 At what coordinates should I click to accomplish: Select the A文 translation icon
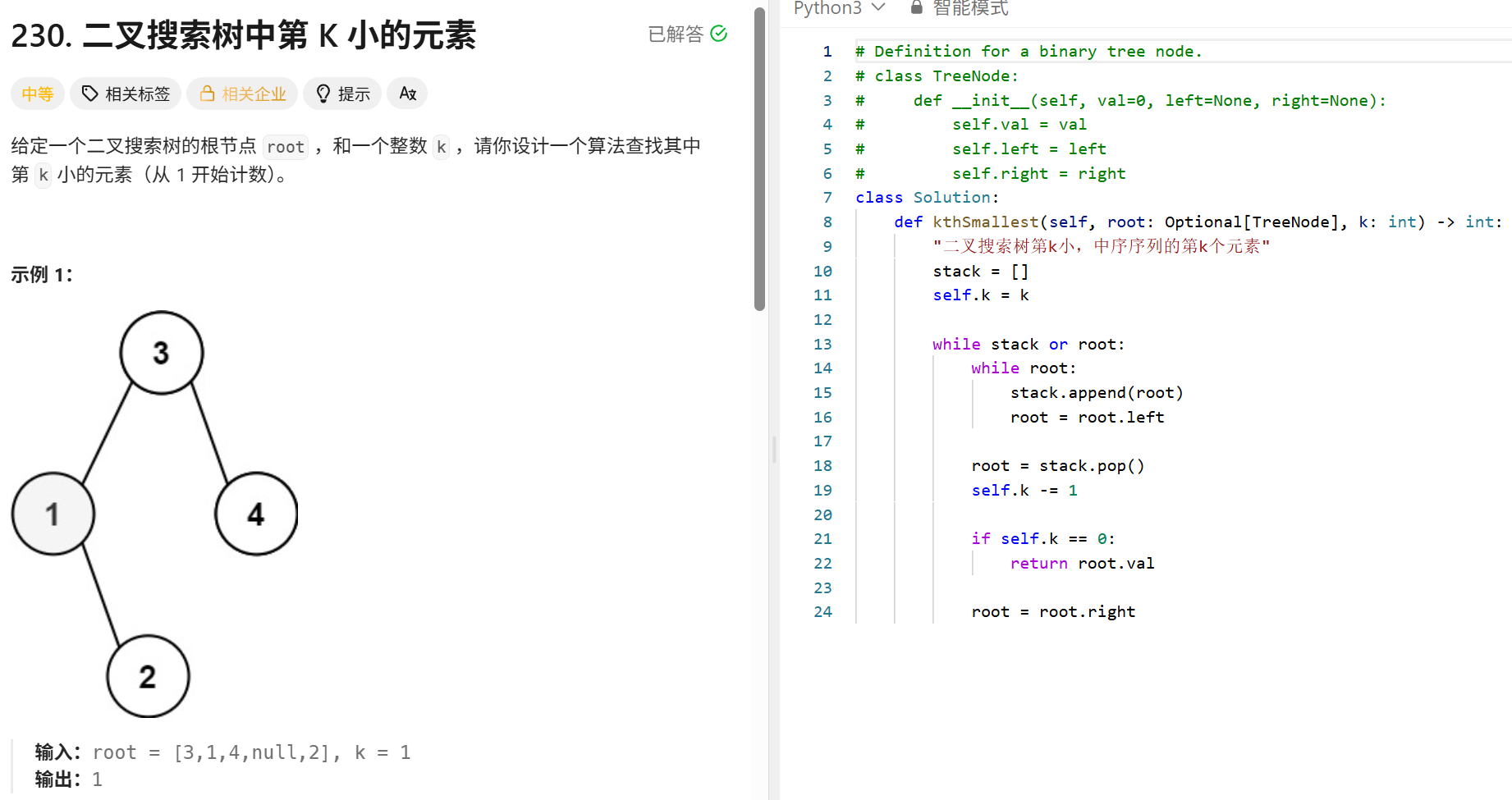[407, 93]
